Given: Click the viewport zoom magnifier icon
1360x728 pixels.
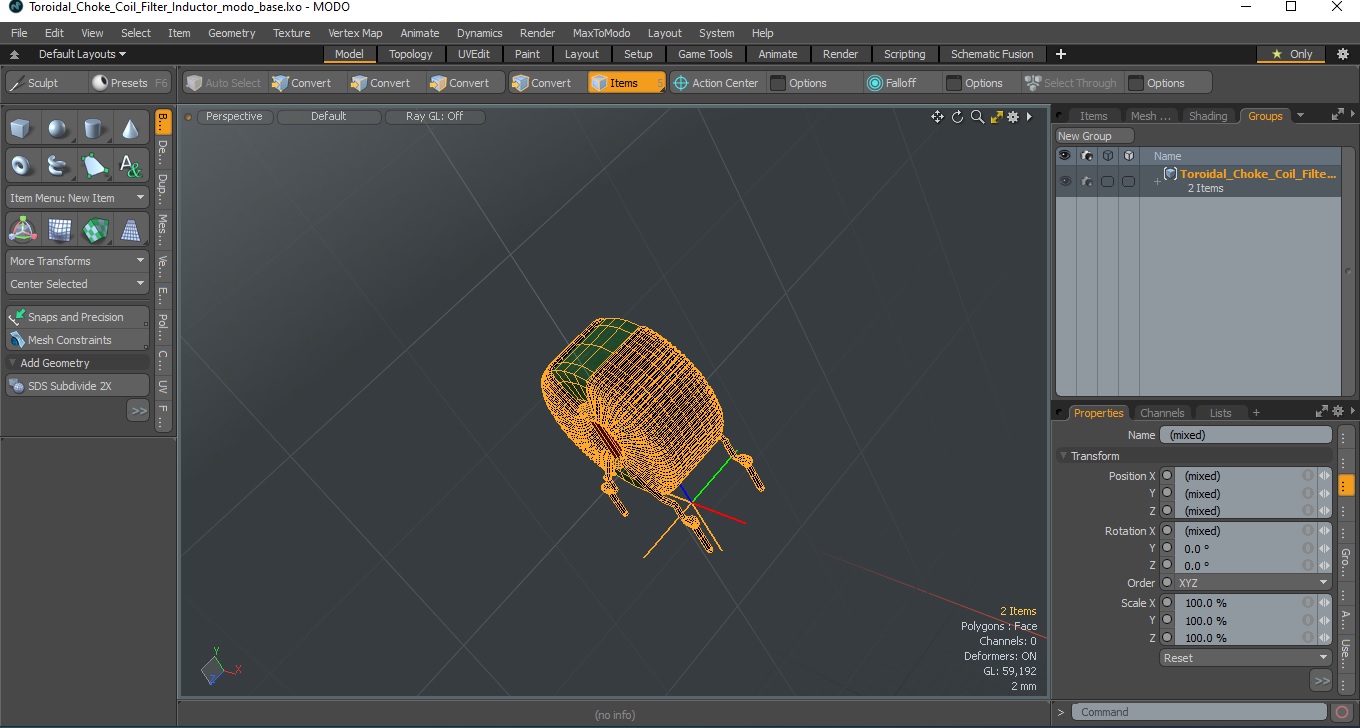Looking at the screenshot, I should 977,117.
